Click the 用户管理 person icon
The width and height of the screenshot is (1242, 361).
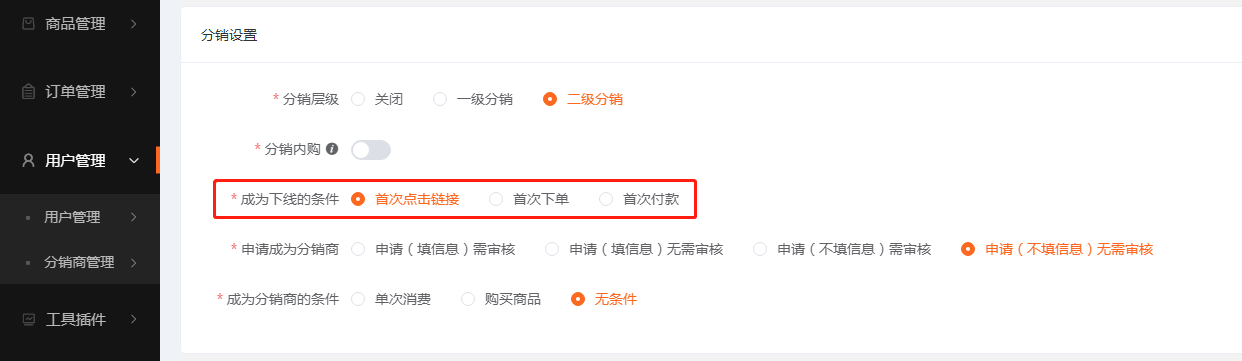coord(28,160)
